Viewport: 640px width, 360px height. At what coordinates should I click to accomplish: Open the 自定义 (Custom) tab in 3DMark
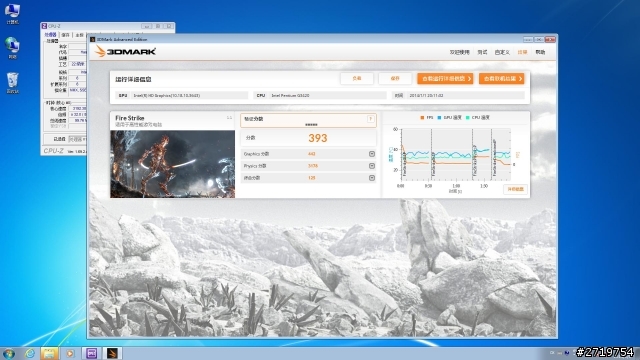(502, 52)
